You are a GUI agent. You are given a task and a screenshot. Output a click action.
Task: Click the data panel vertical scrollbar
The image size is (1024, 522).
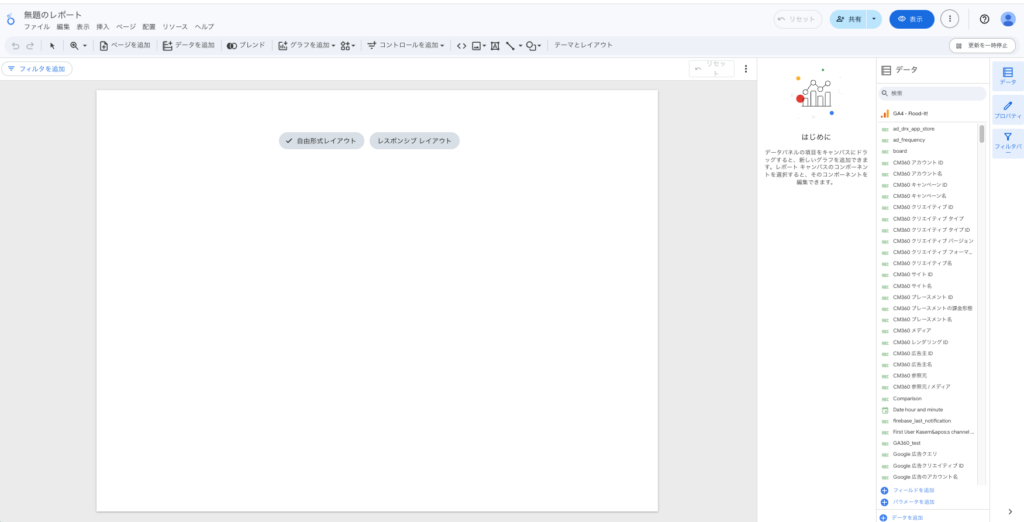click(x=981, y=135)
